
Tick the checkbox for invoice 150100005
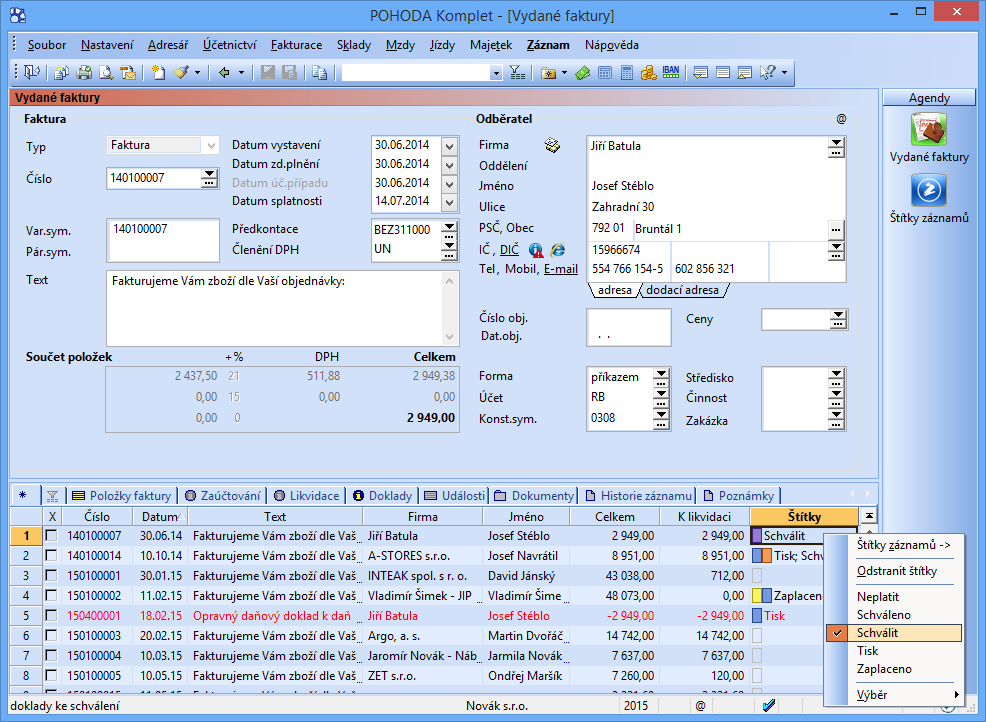[x=52, y=676]
